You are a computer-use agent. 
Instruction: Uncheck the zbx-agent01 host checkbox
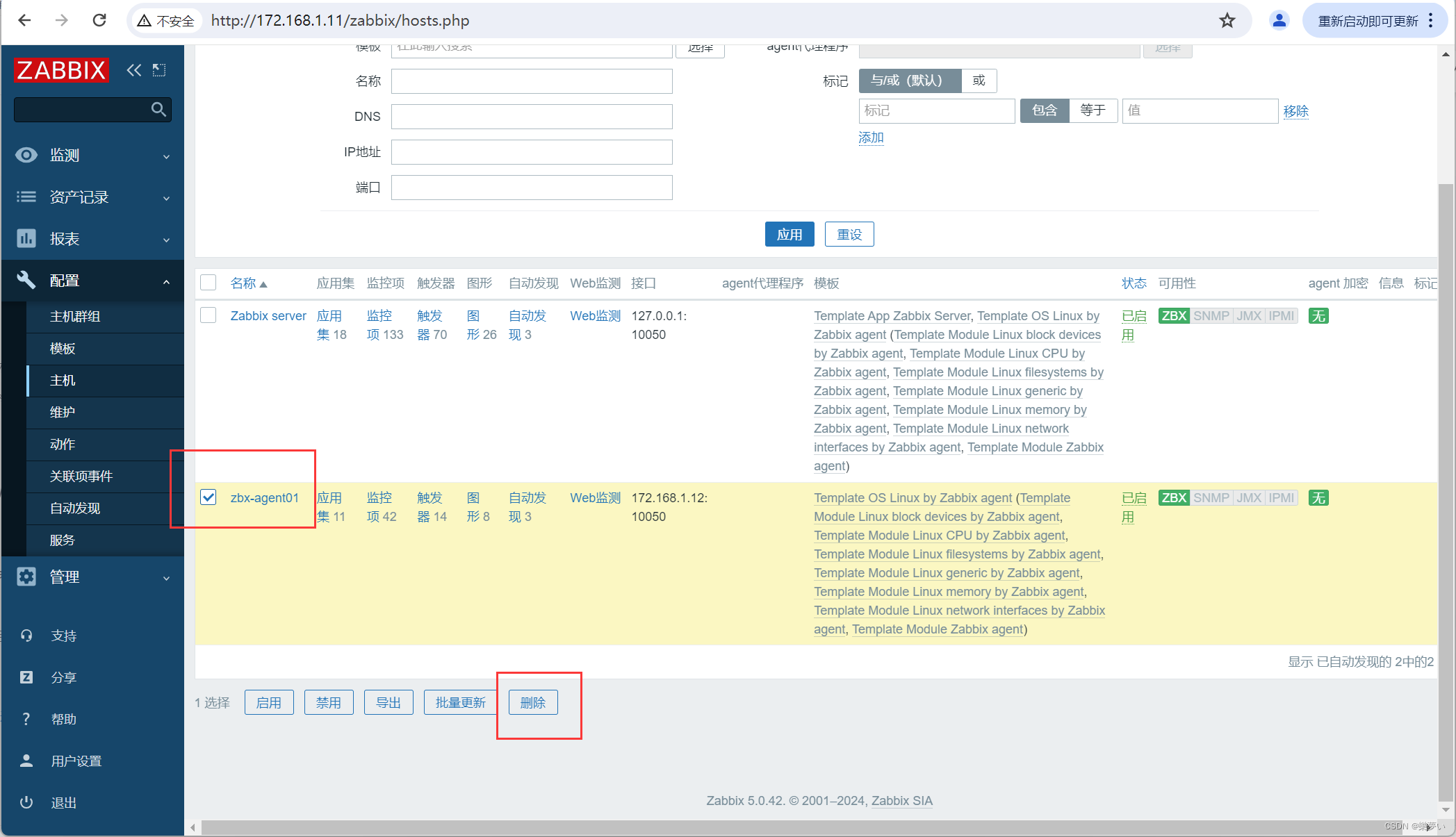(208, 497)
